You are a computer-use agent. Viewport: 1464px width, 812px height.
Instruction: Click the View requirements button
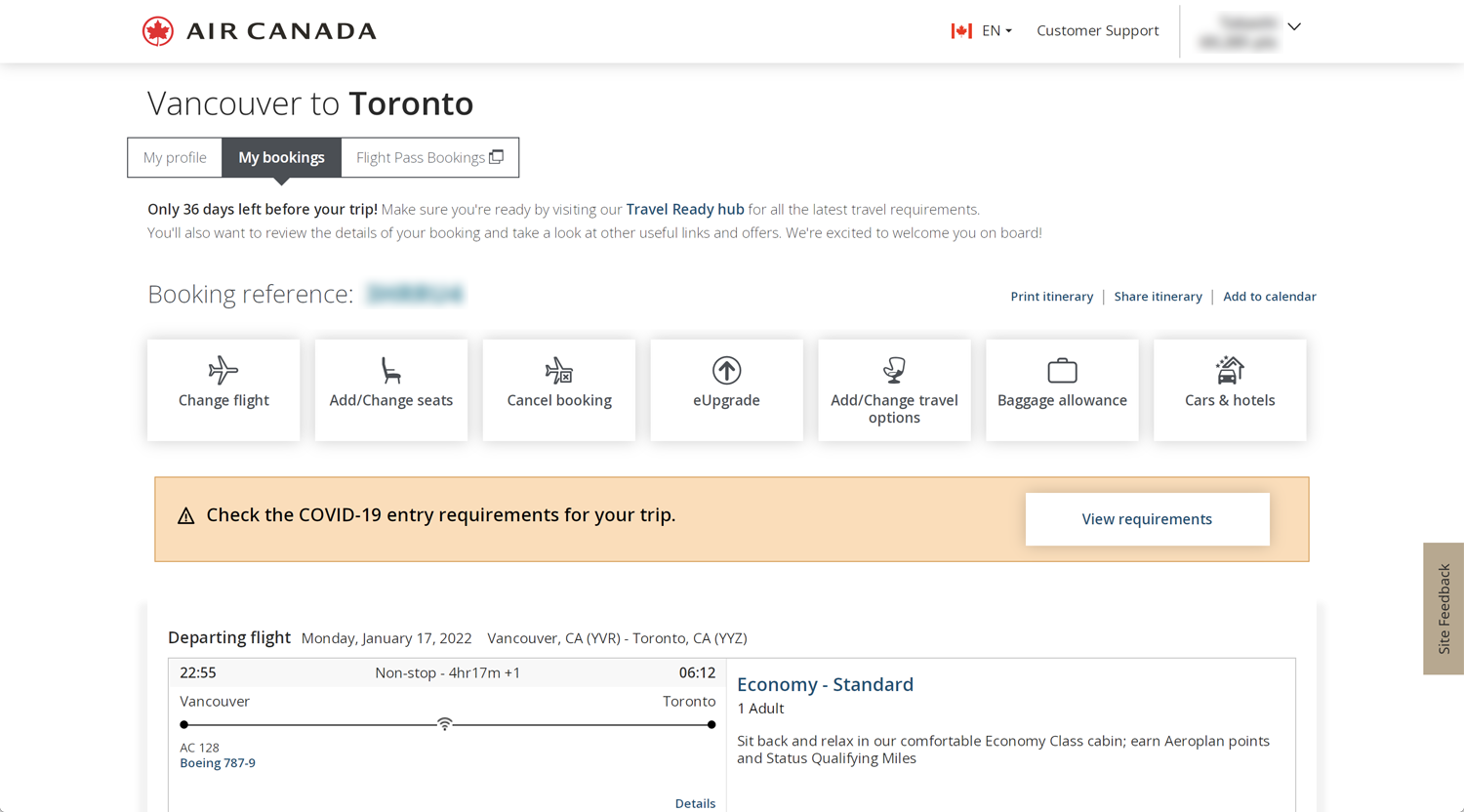tap(1147, 519)
